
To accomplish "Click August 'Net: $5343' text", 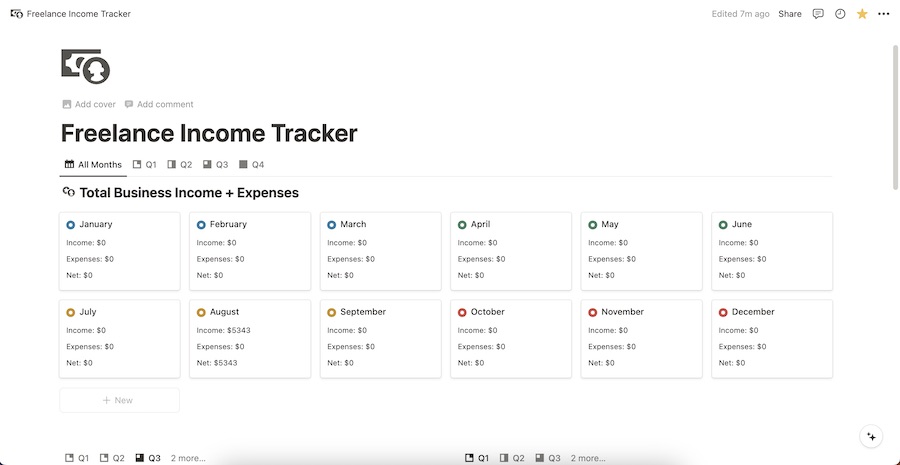I will pyautogui.click(x=217, y=363).
